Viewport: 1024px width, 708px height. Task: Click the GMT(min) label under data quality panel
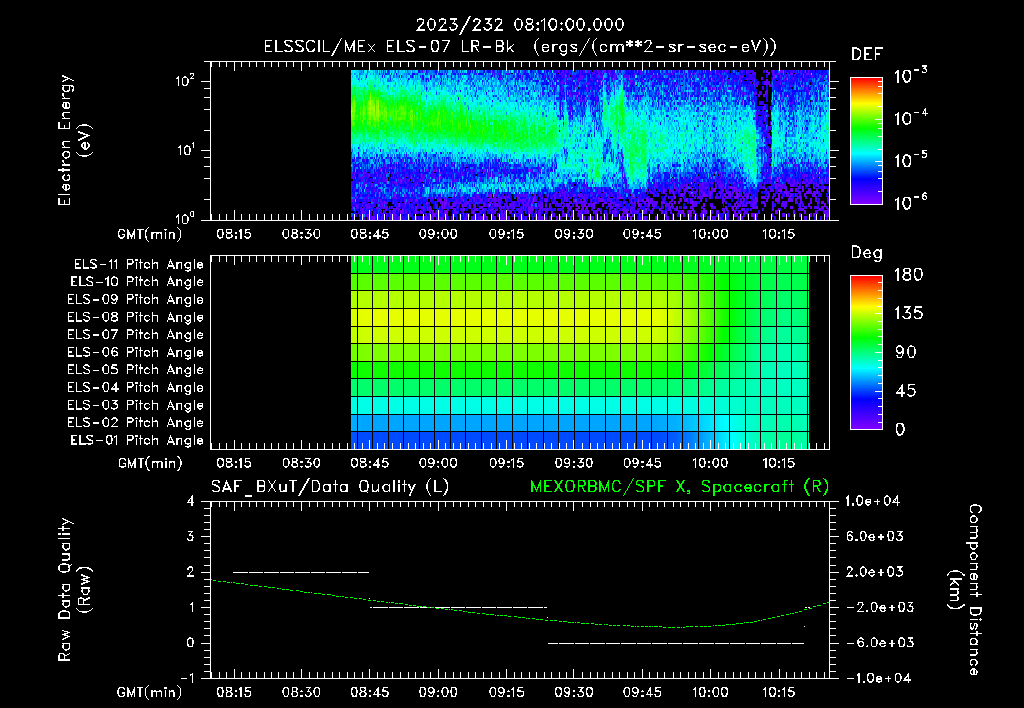(x=150, y=692)
